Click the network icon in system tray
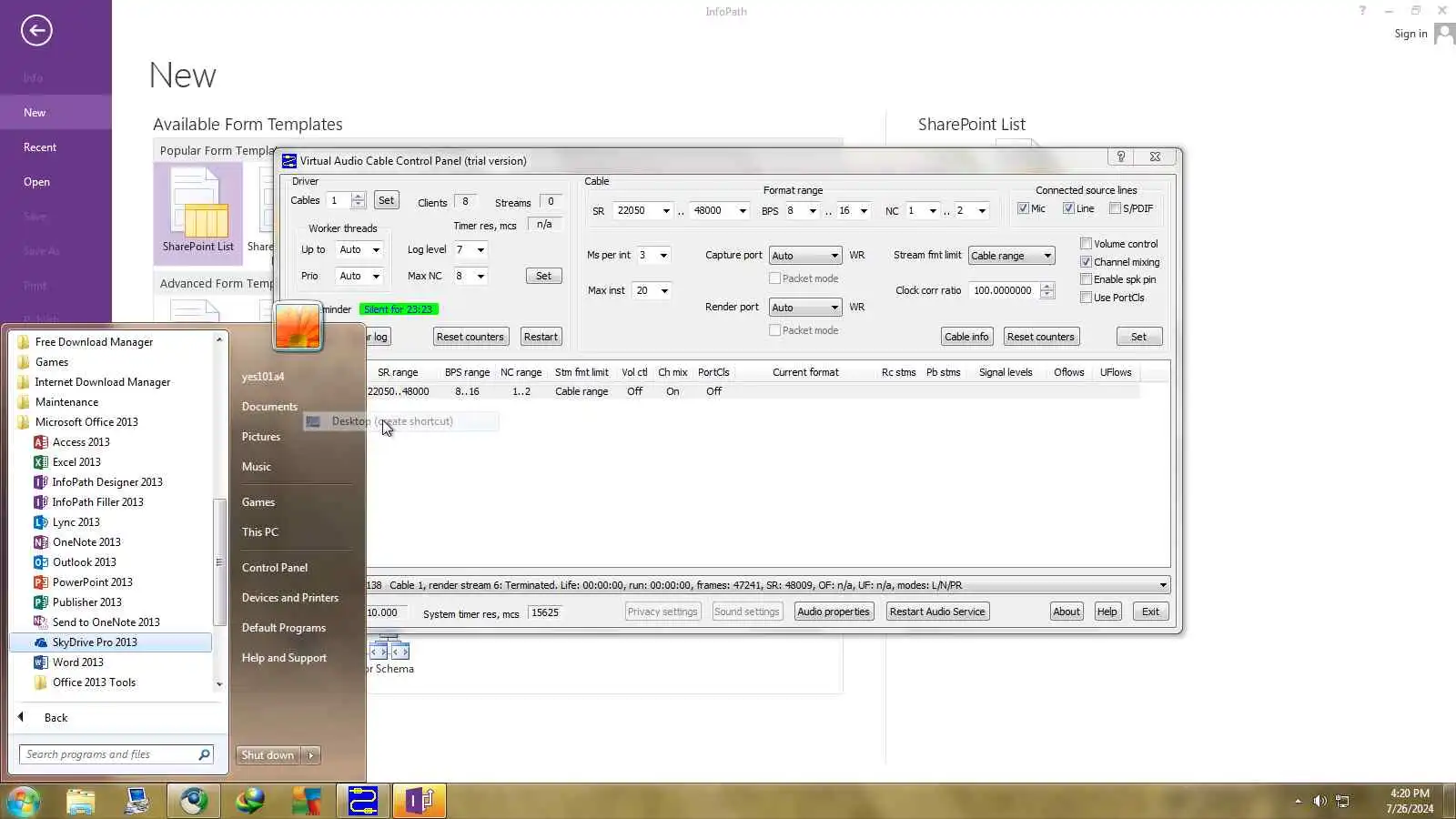Viewport: 1456px width, 819px height. click(1342, 801)
